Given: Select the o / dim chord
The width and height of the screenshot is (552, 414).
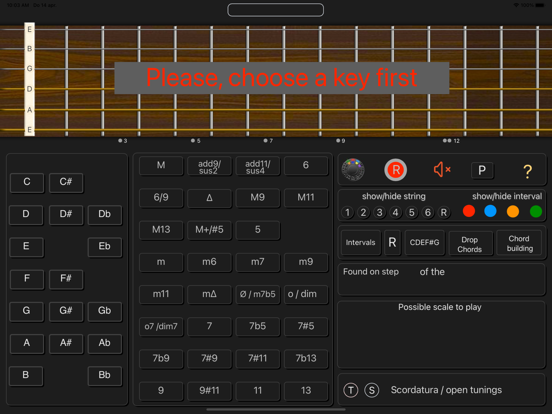Looking at the screenshot, I should coord(306,294).
